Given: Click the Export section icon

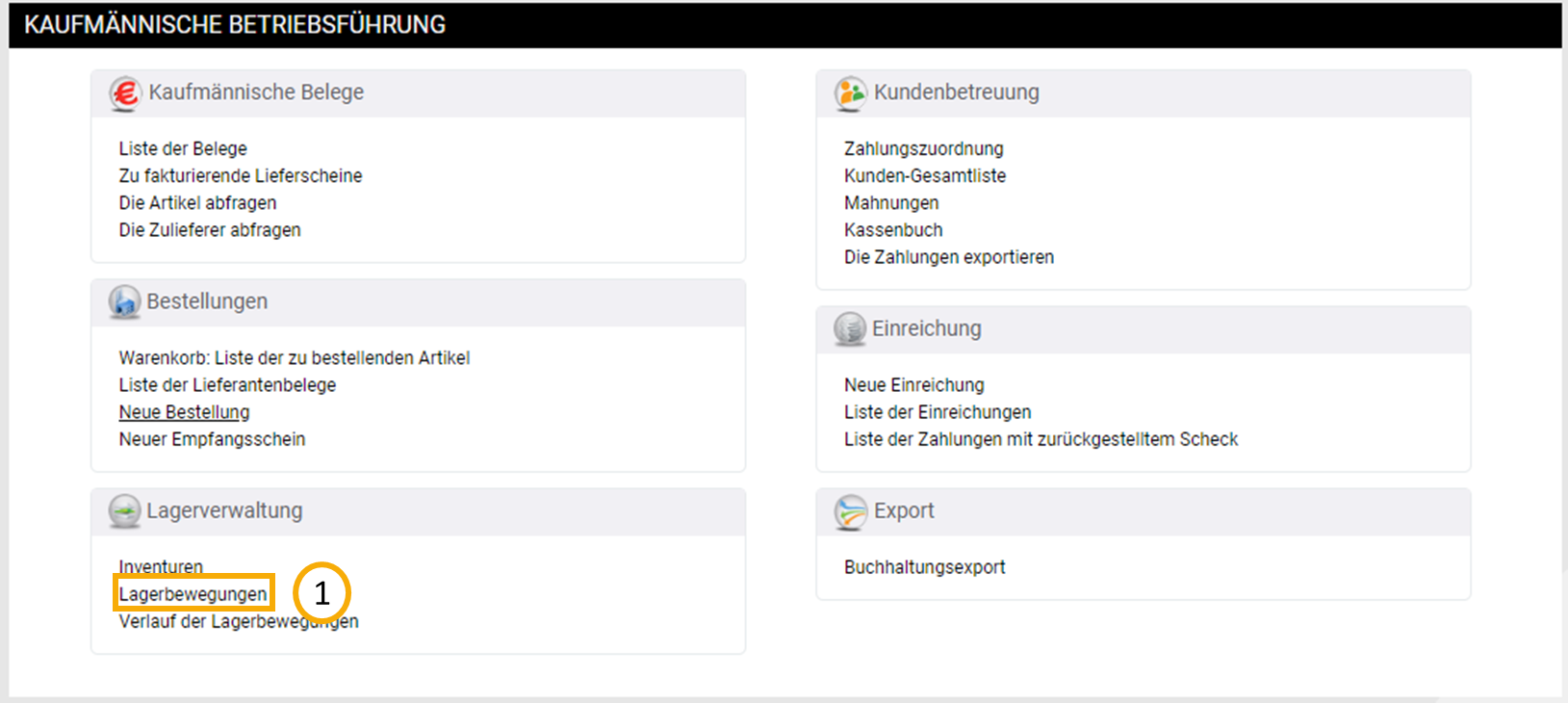Looking at the screenshot, I should point(850,511).
